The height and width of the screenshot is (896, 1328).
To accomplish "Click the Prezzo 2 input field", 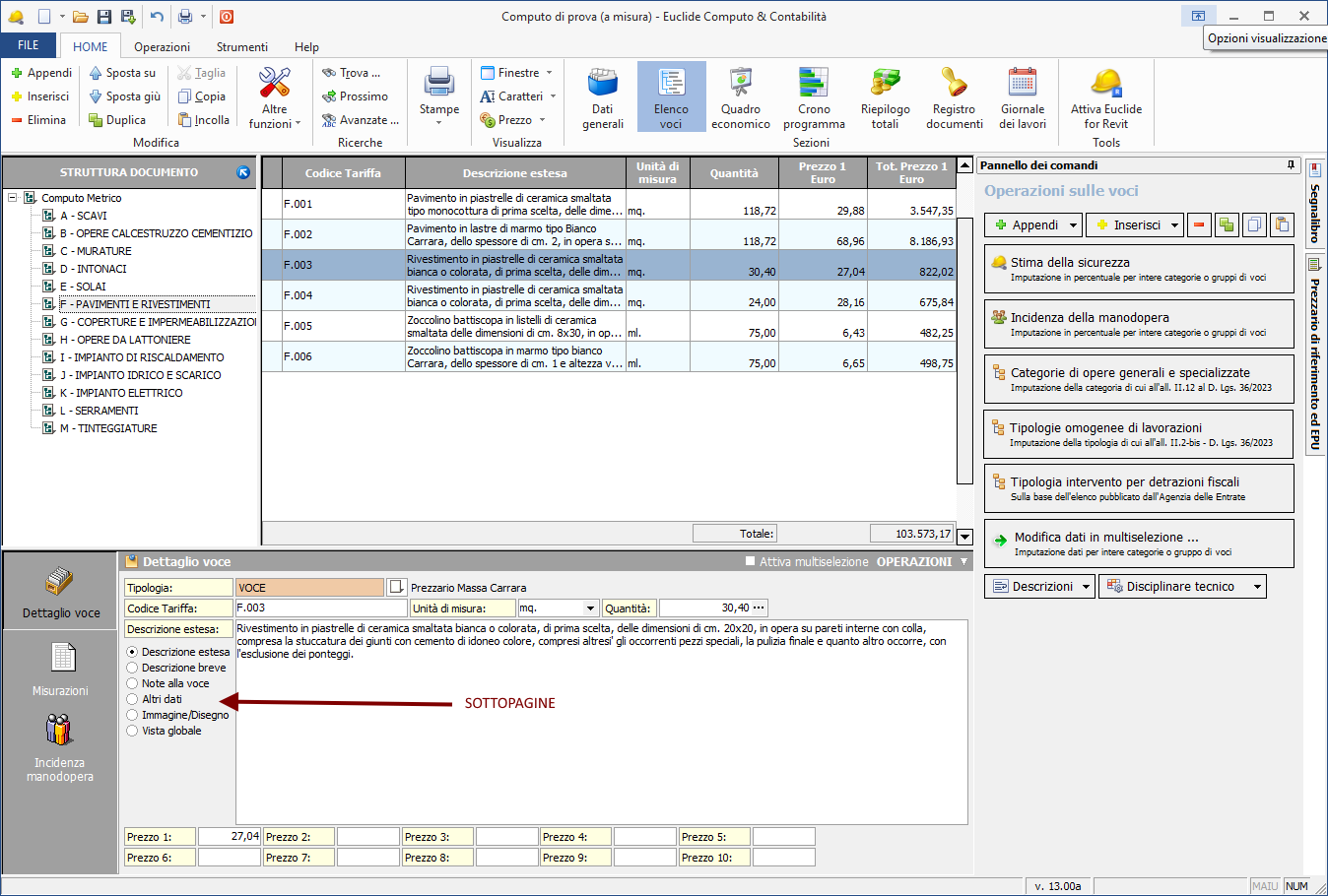I will (367, 837).
